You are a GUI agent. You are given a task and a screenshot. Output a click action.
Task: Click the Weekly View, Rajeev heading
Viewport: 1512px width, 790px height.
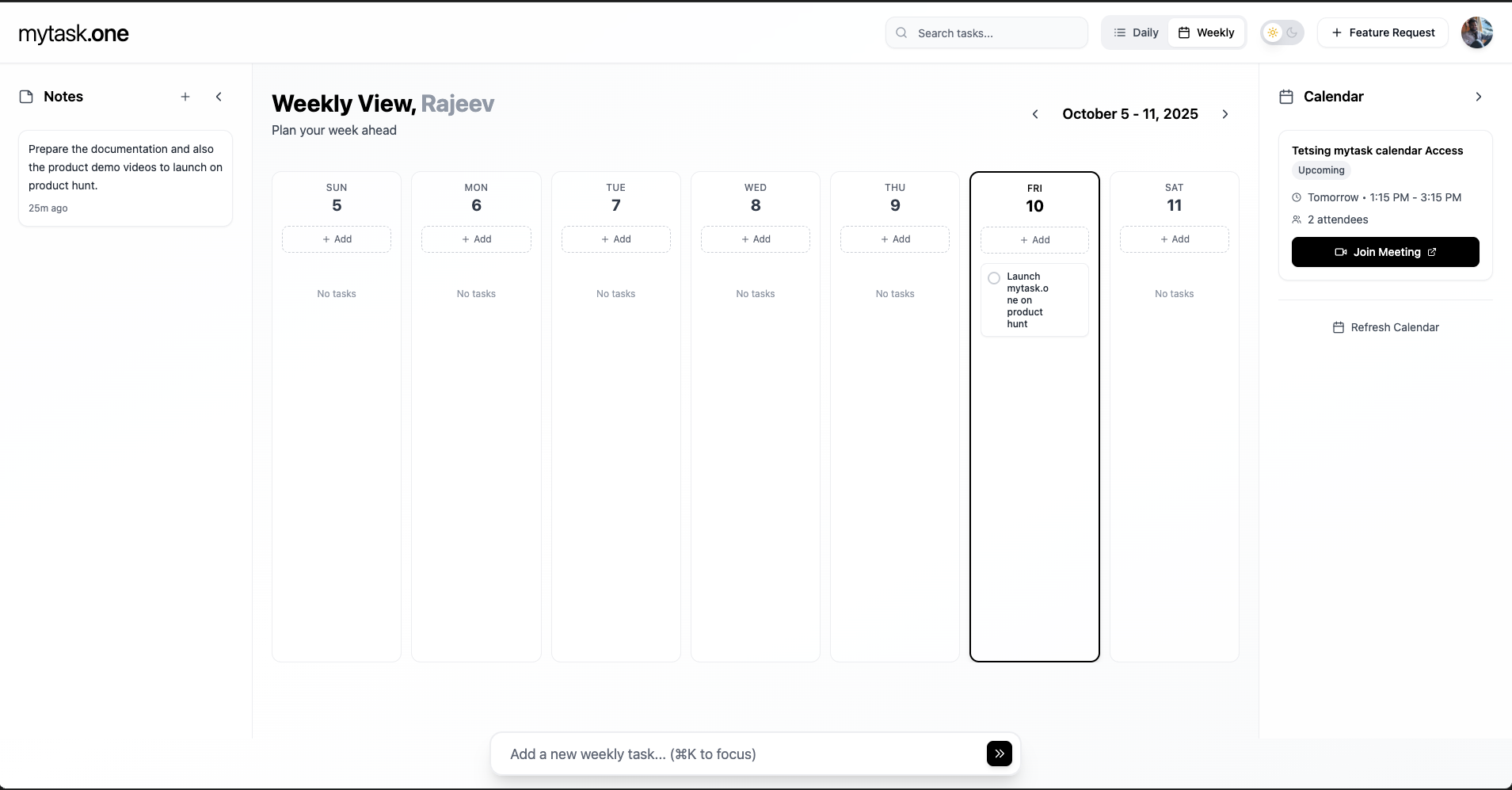(383, 104)
